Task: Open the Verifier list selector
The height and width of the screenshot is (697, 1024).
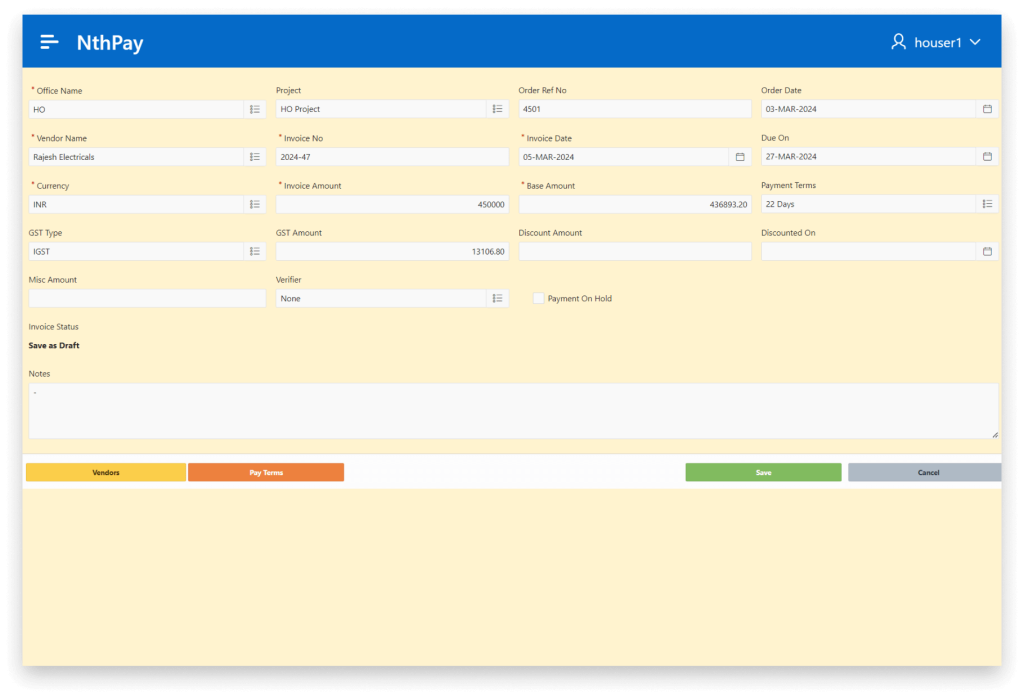Action: tap(497, 298)
